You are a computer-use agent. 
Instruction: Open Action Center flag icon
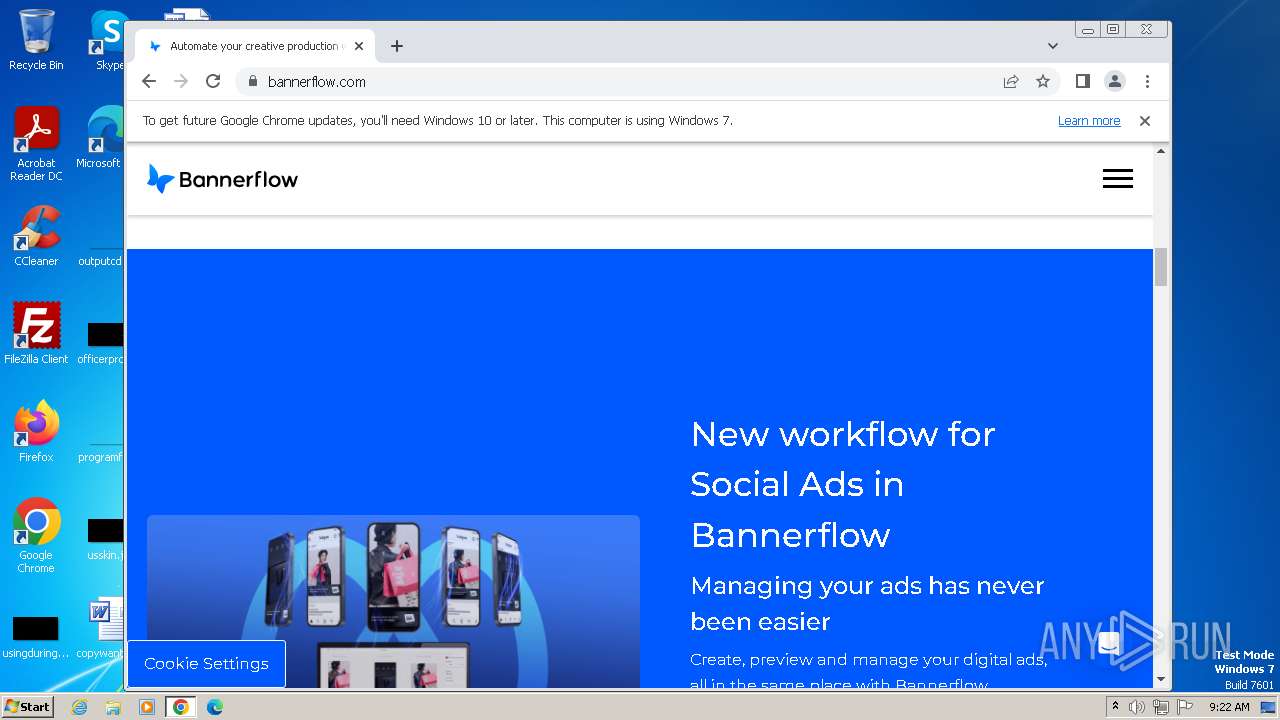pos(1183,707)
